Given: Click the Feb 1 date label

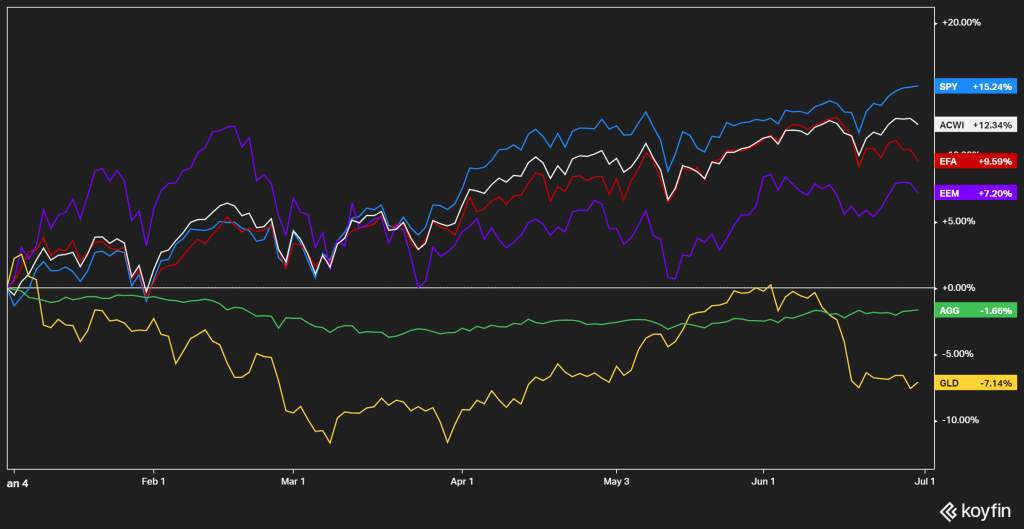Looking at the screenshot, I should tap(153, 481).
